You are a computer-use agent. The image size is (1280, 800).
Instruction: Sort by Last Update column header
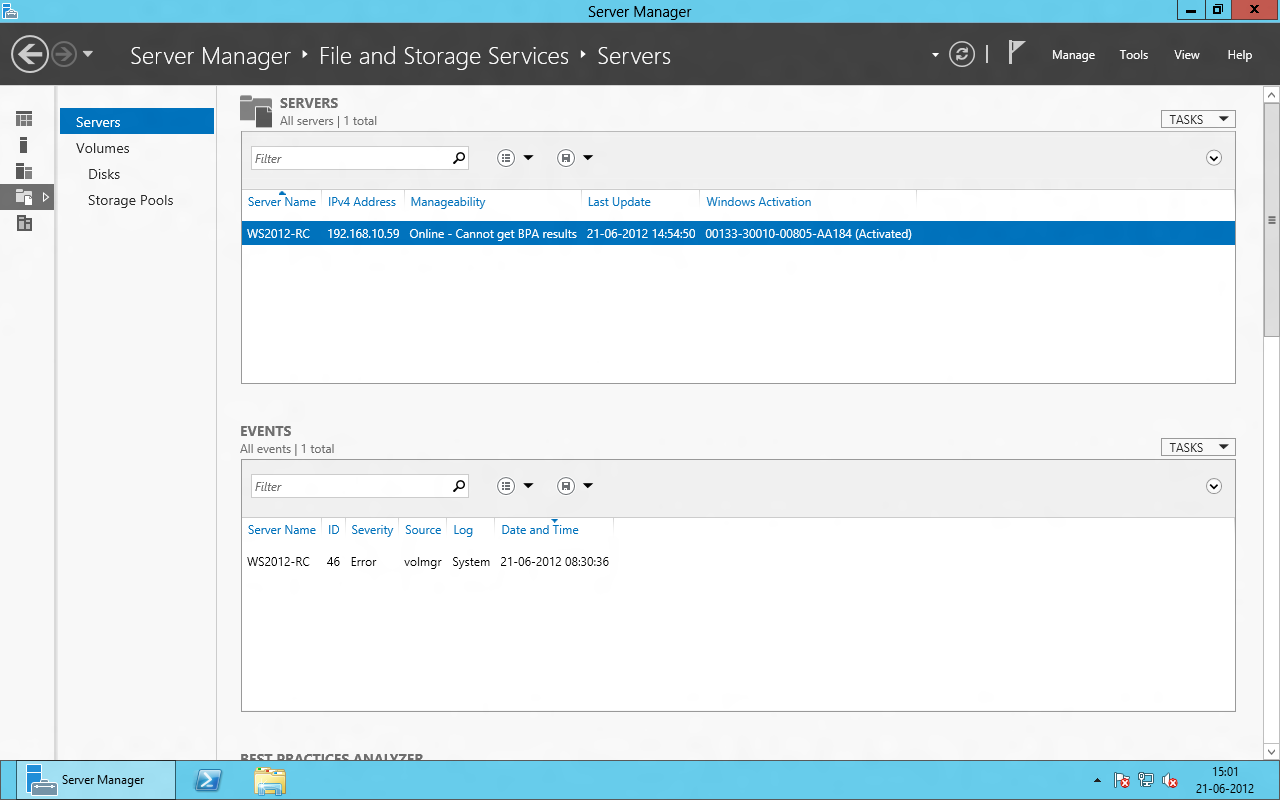[x=619, y=202]
